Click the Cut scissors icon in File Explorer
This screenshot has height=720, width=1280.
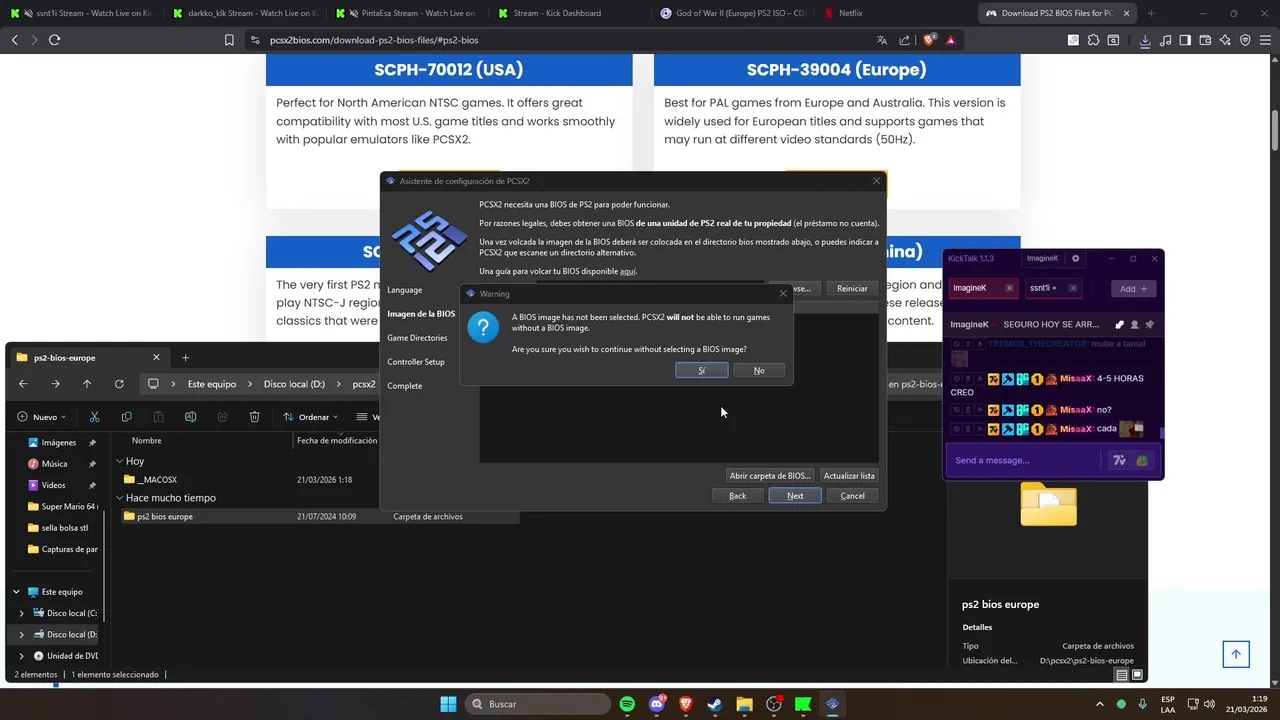pyautogui.click(x=94, y=417)
